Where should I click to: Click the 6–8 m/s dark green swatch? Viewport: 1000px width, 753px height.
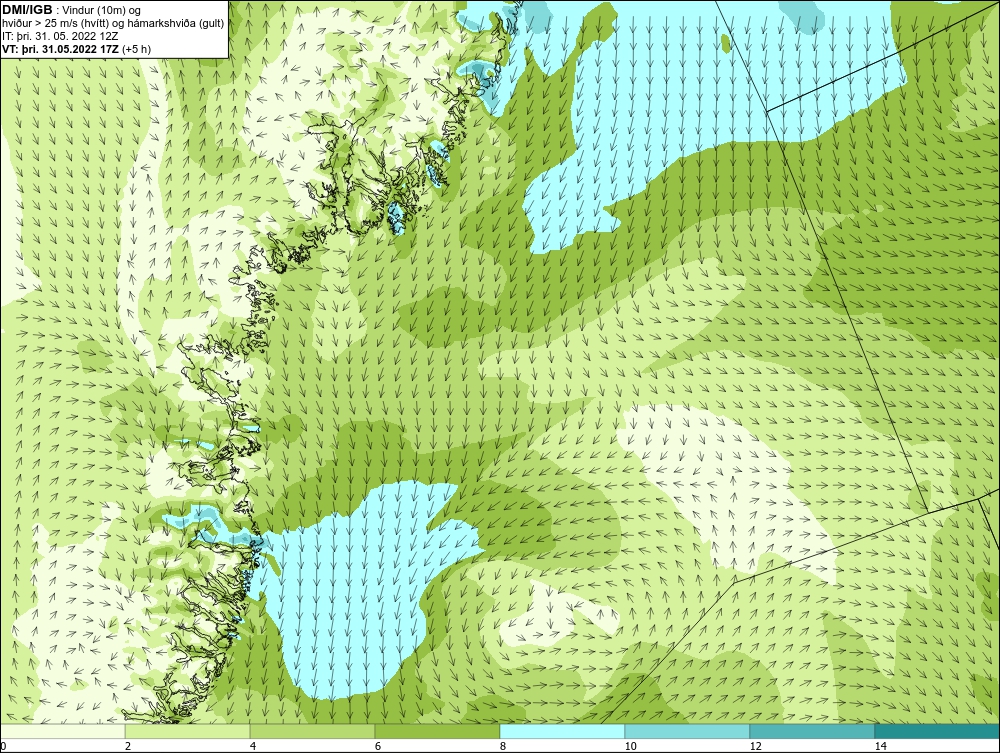[x=438, y=731]
